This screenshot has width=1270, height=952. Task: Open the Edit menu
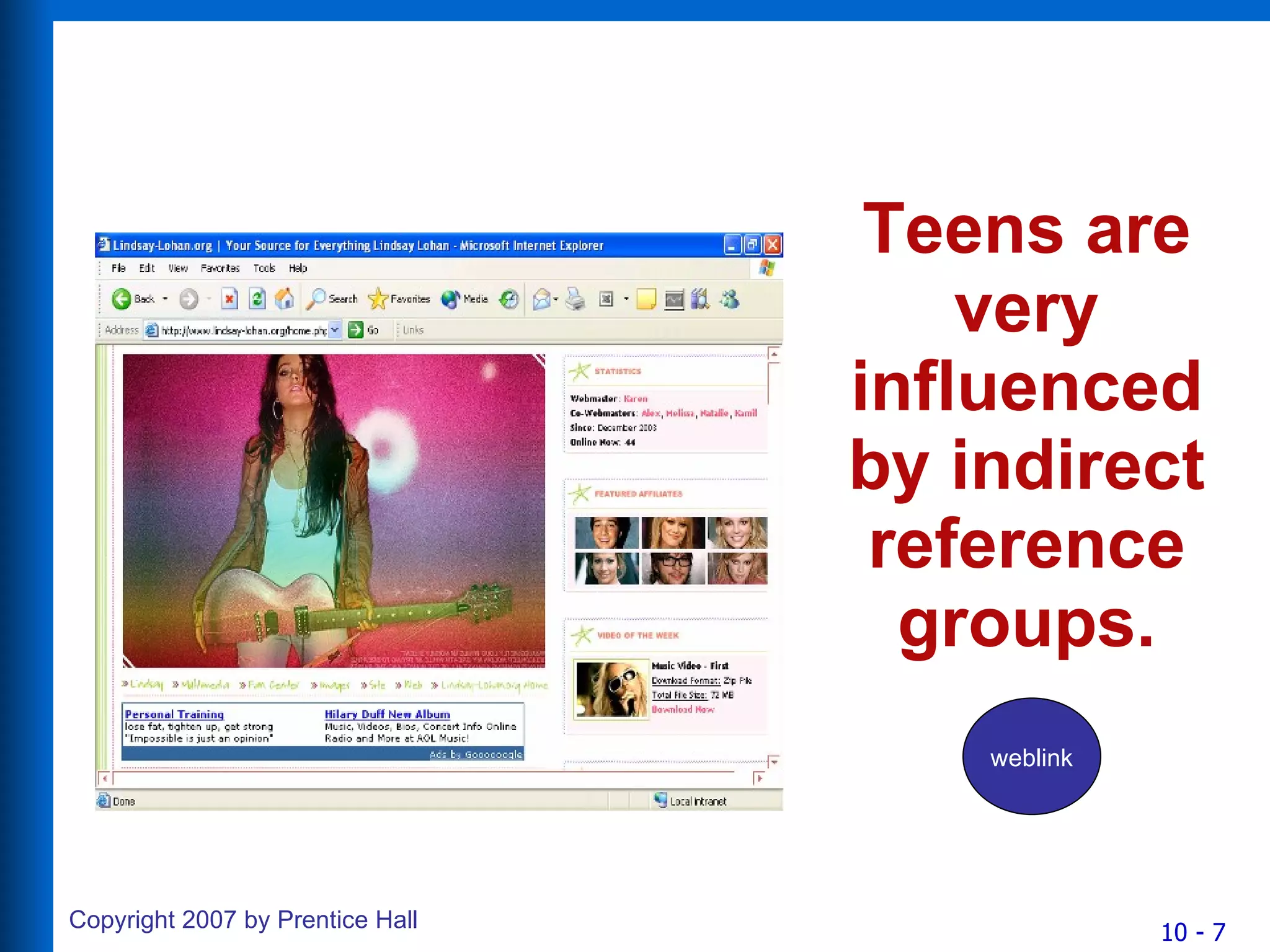147,268
